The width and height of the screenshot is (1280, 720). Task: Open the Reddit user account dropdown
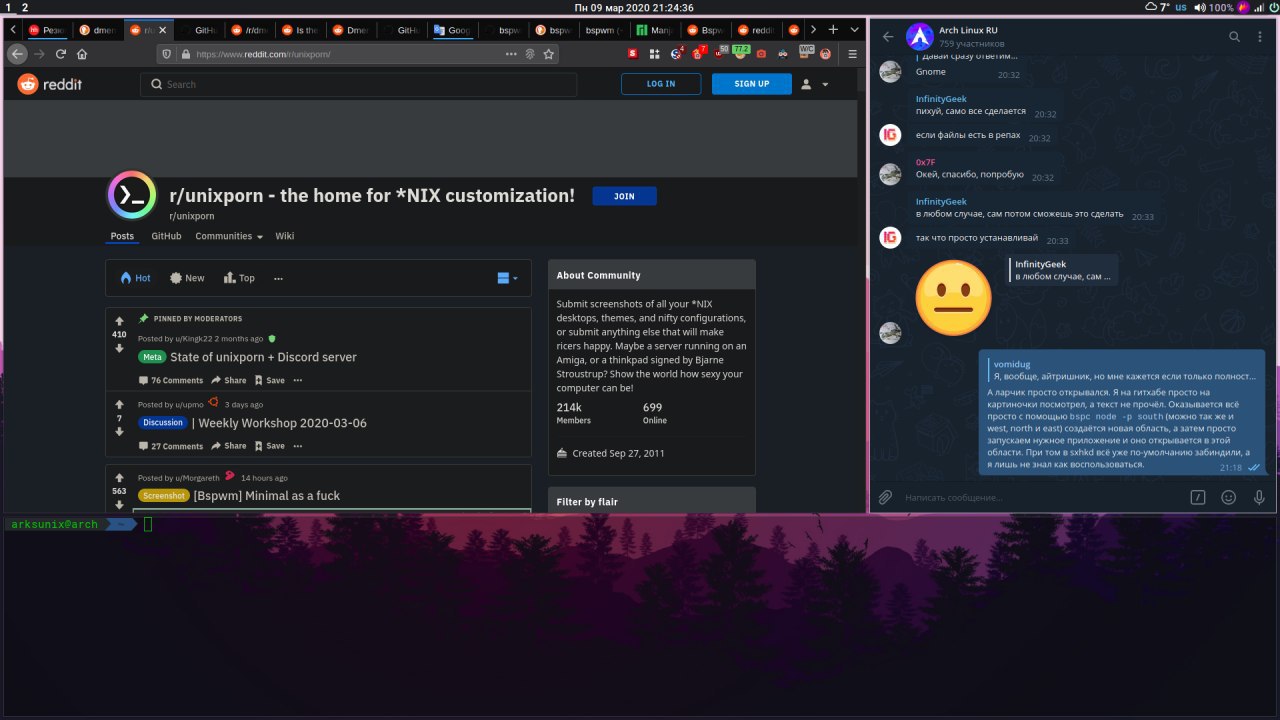815,84
